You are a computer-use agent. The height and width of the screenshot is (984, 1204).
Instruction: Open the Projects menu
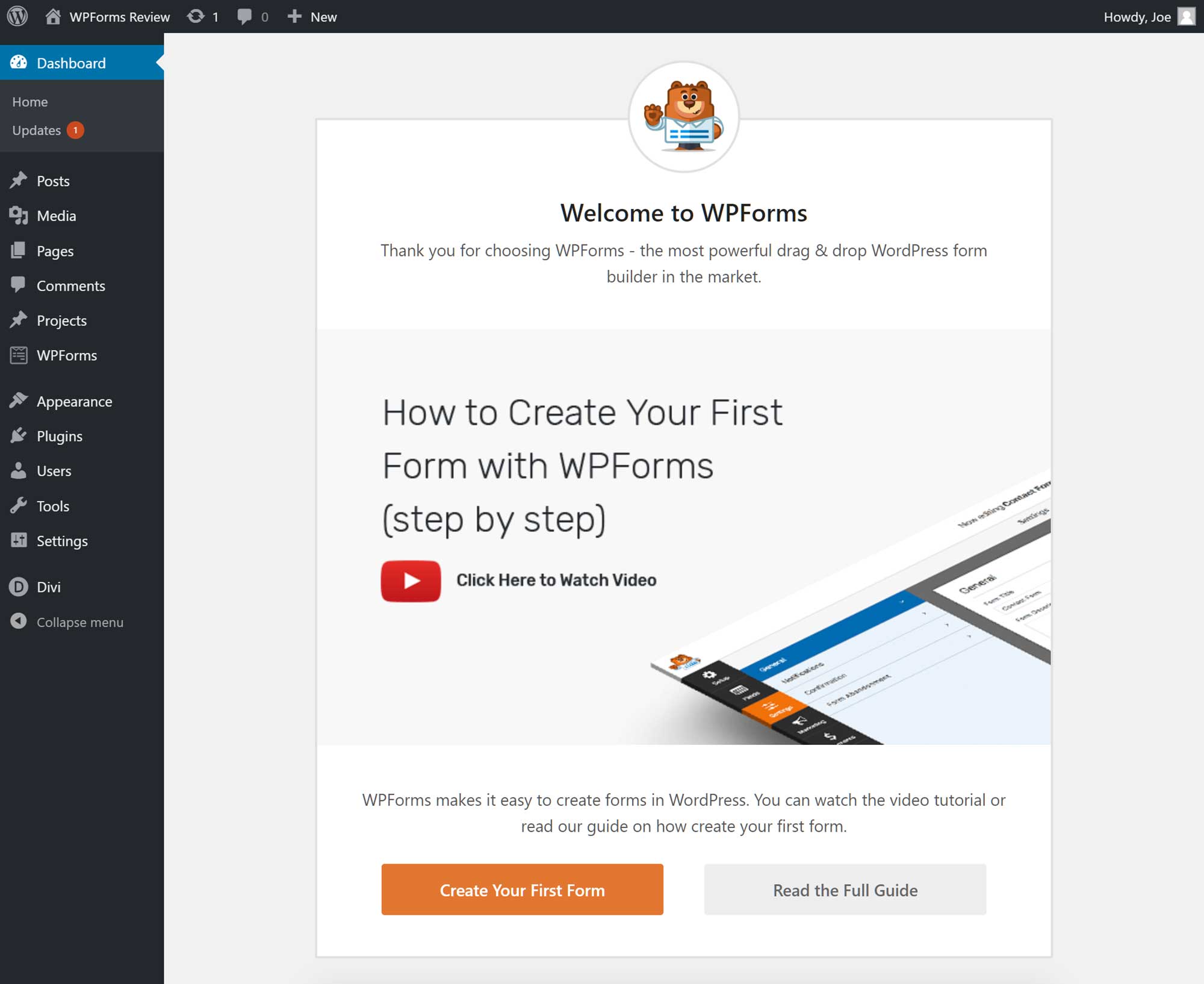(82, 320)
